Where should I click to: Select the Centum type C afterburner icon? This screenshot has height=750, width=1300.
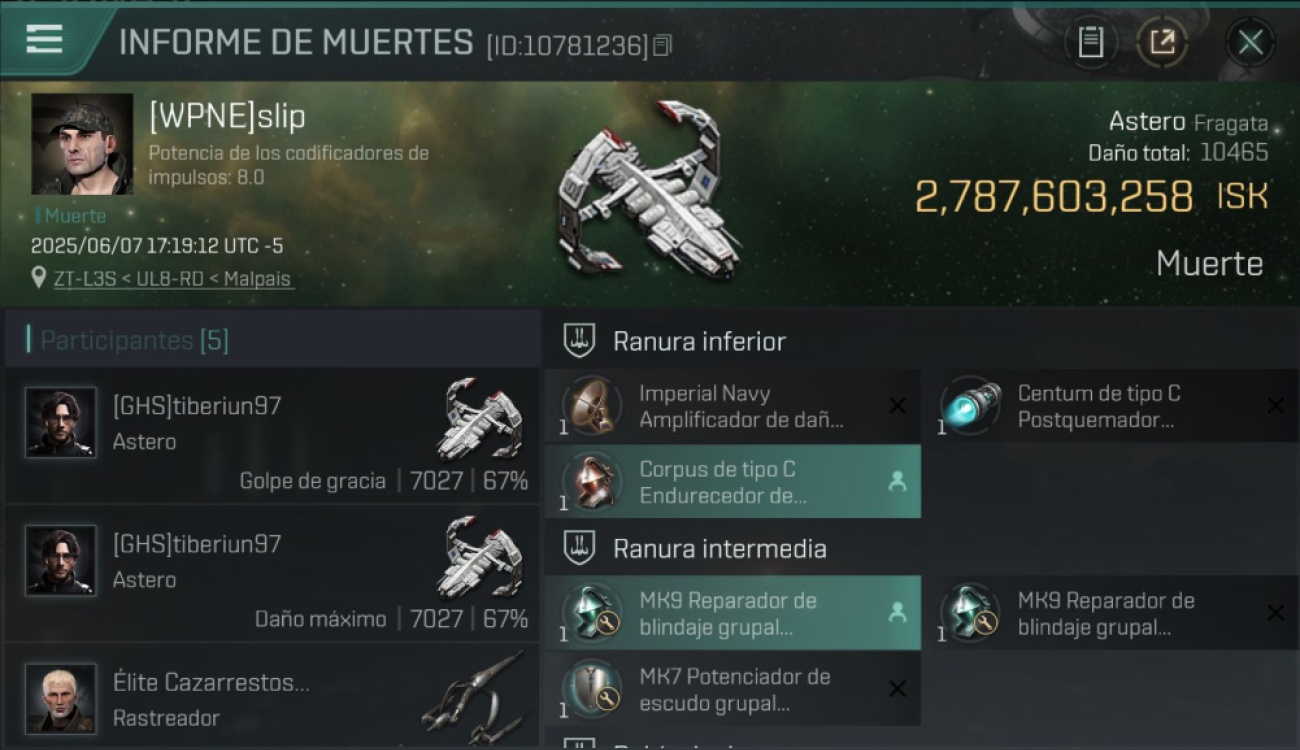click(970, 406)
